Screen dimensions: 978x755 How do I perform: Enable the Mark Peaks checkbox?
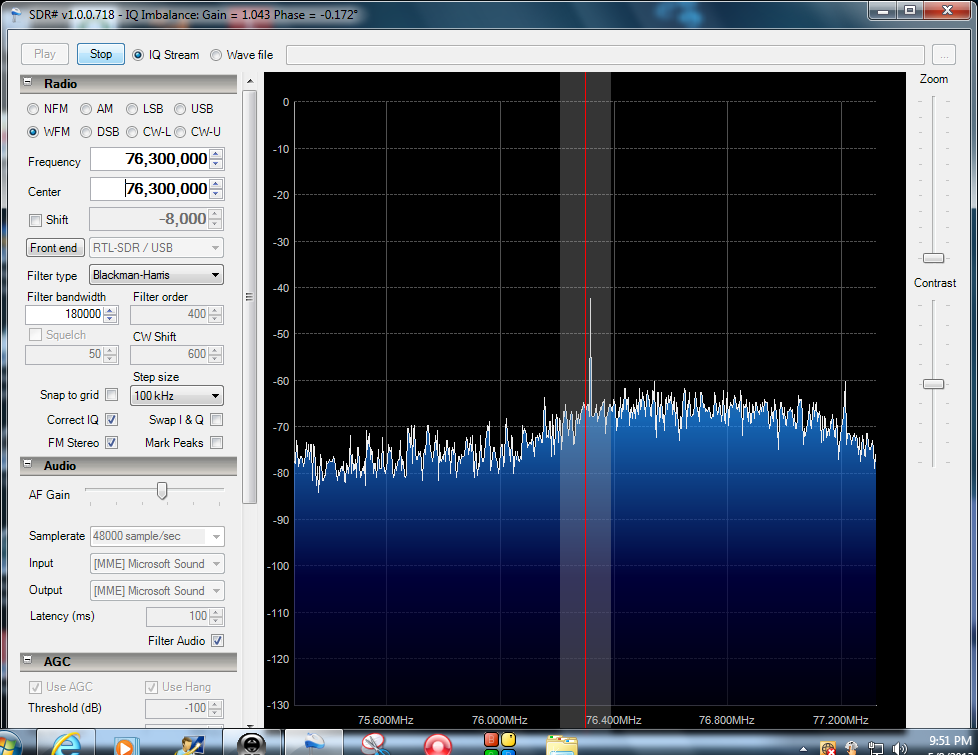pyautogui.click(x=217, y=442)
